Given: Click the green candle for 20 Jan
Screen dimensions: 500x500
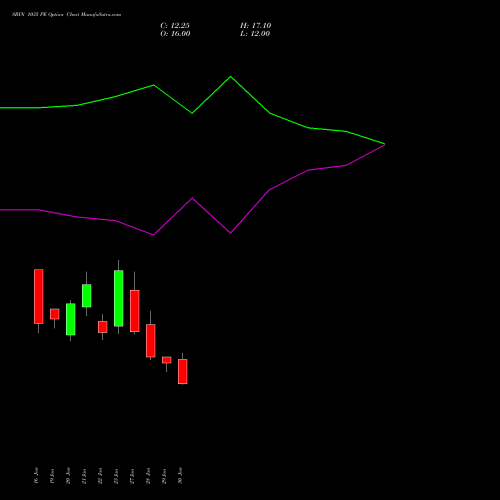Looking at the screenshot, I should pos(71,319).
